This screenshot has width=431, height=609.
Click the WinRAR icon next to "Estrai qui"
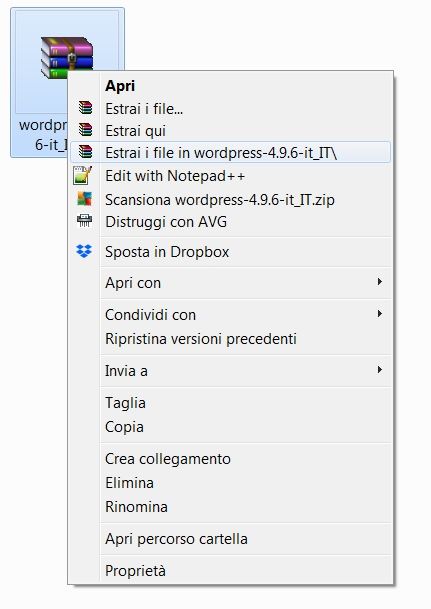click(85, 130)
